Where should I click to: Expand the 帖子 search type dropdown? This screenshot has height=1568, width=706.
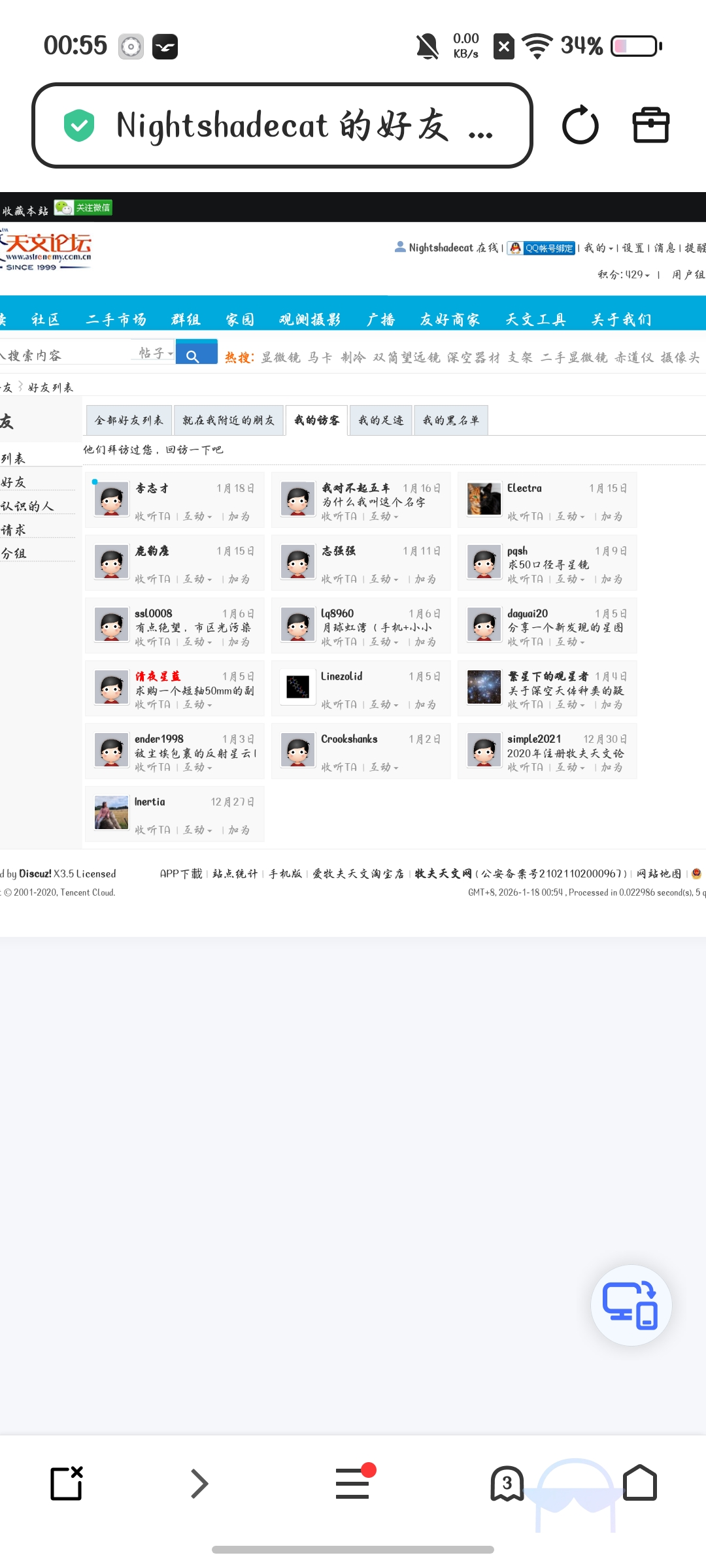tap(156, 353)
